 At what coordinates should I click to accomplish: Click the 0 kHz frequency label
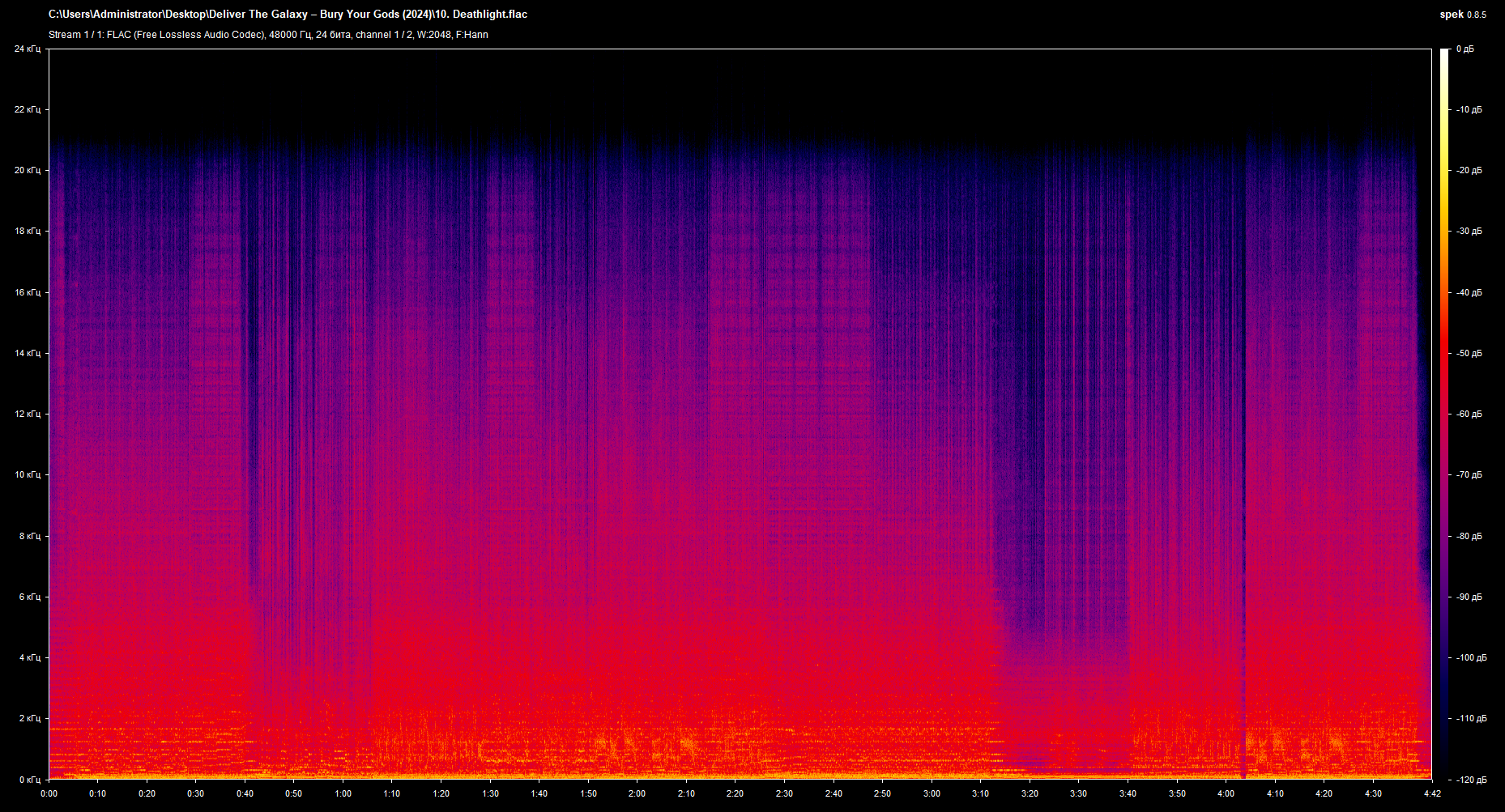point(30,780)
